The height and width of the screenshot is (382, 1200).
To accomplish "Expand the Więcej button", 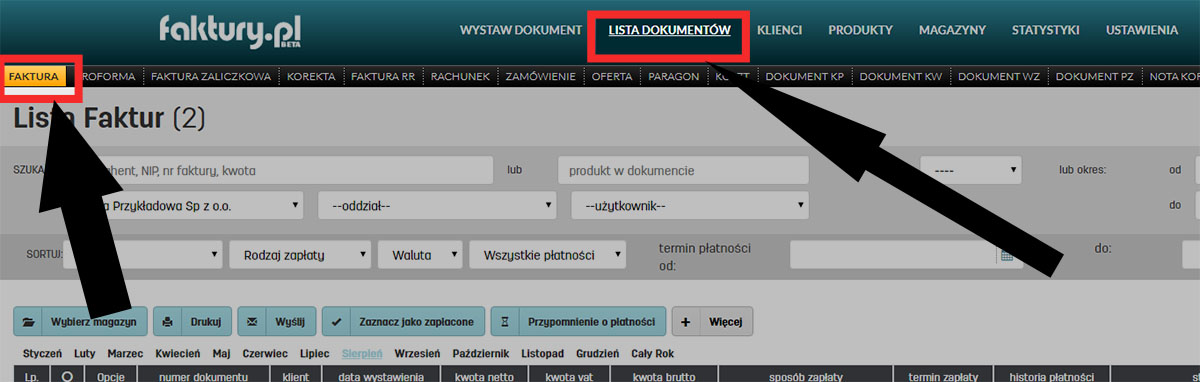I will [712, 322].
